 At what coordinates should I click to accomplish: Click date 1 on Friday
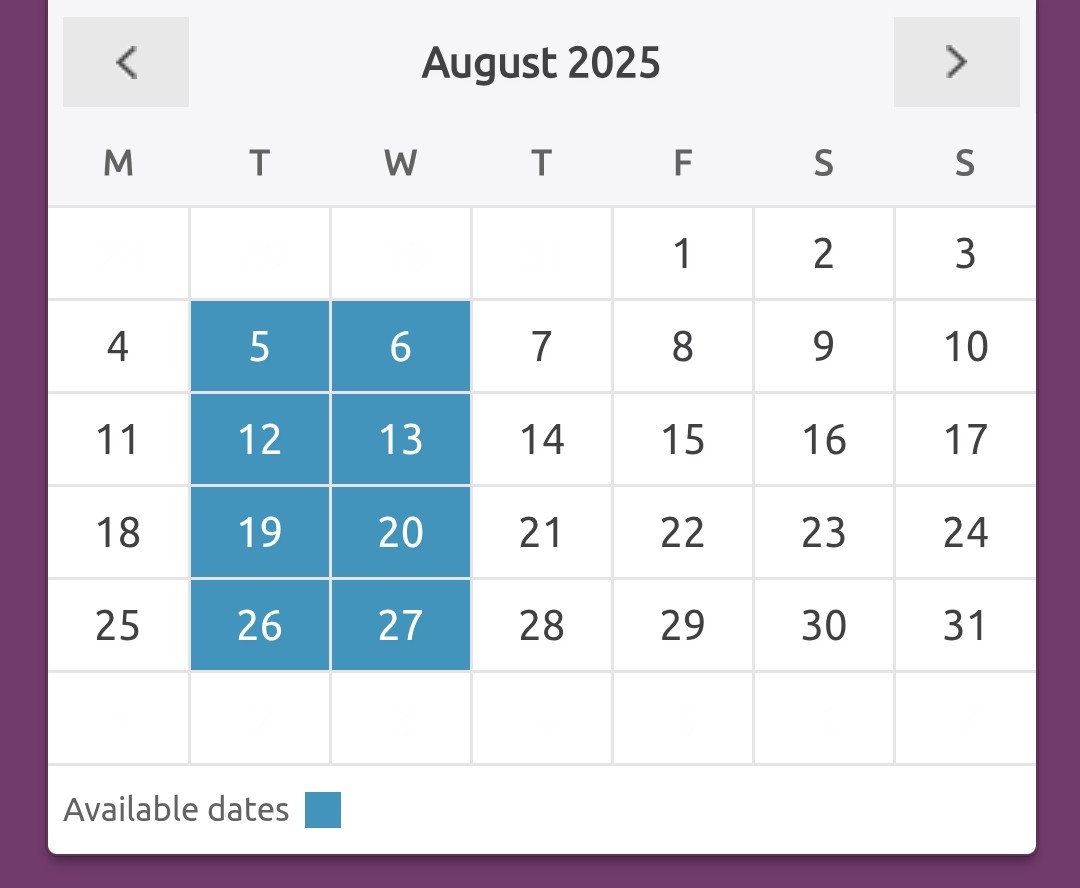click(683, 253)
